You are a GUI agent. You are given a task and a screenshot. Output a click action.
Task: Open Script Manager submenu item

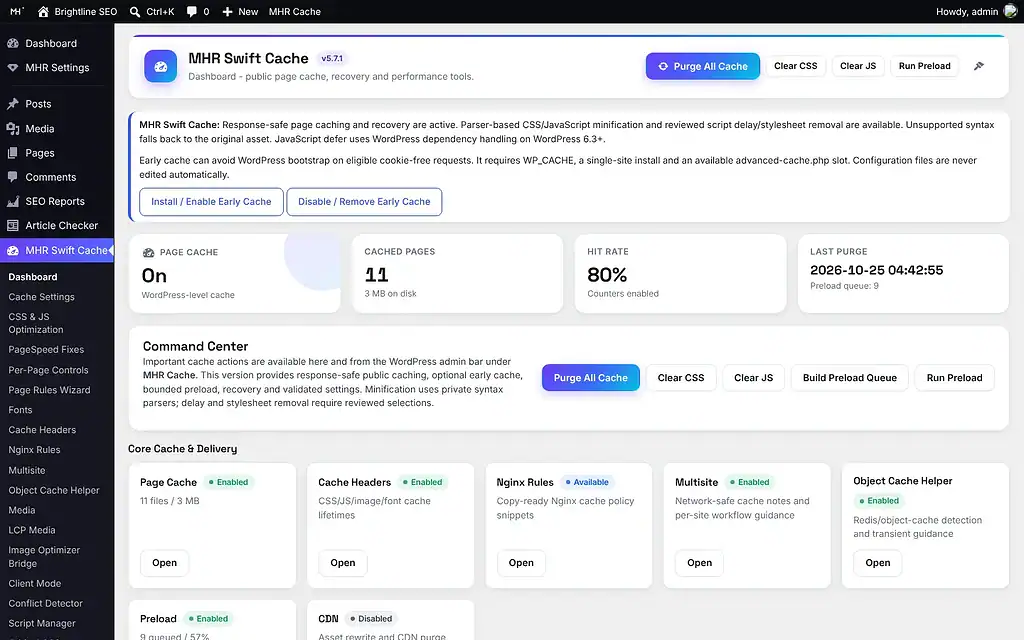(x=42, y=623)
